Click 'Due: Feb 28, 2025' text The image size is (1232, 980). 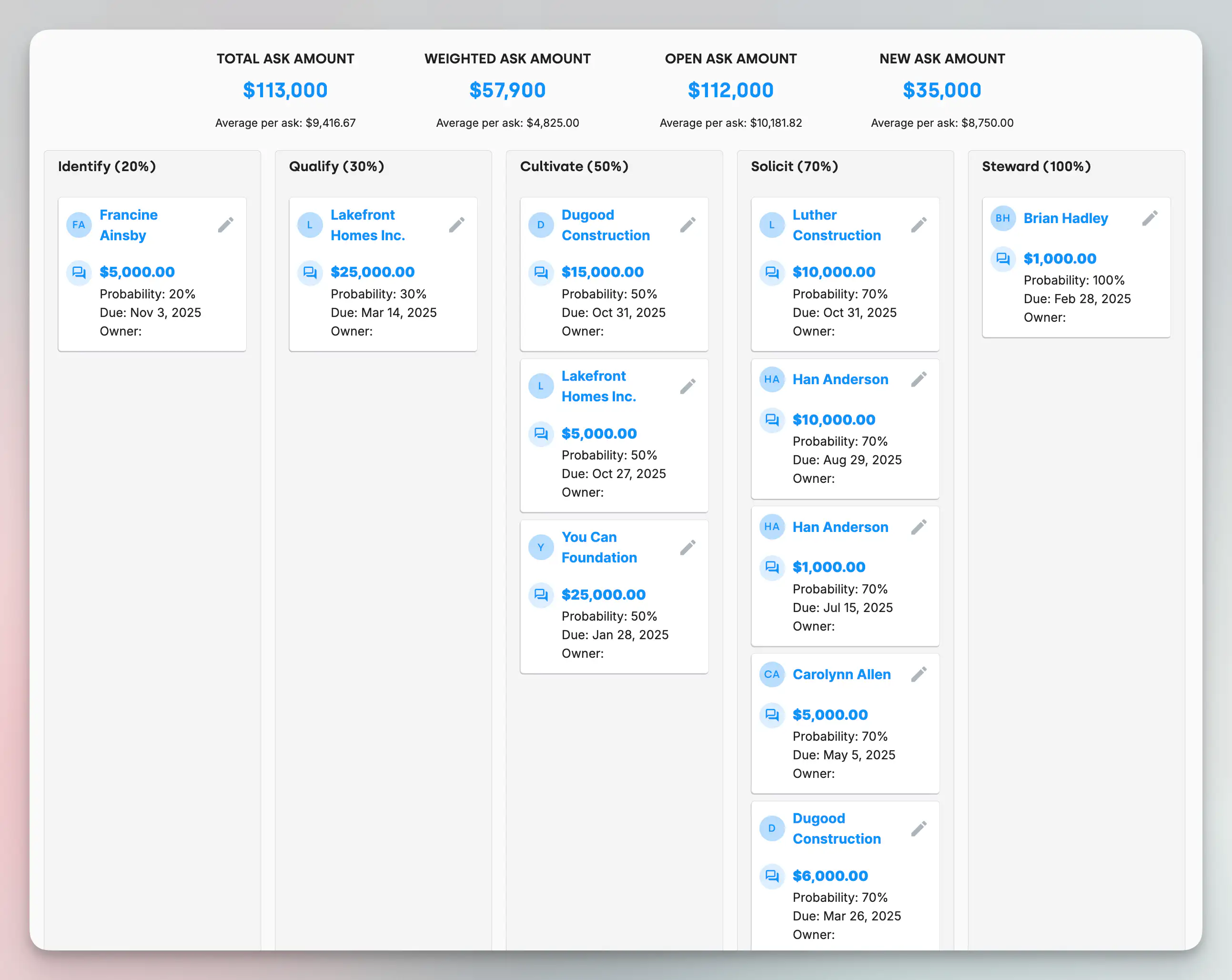point(1077,299)
